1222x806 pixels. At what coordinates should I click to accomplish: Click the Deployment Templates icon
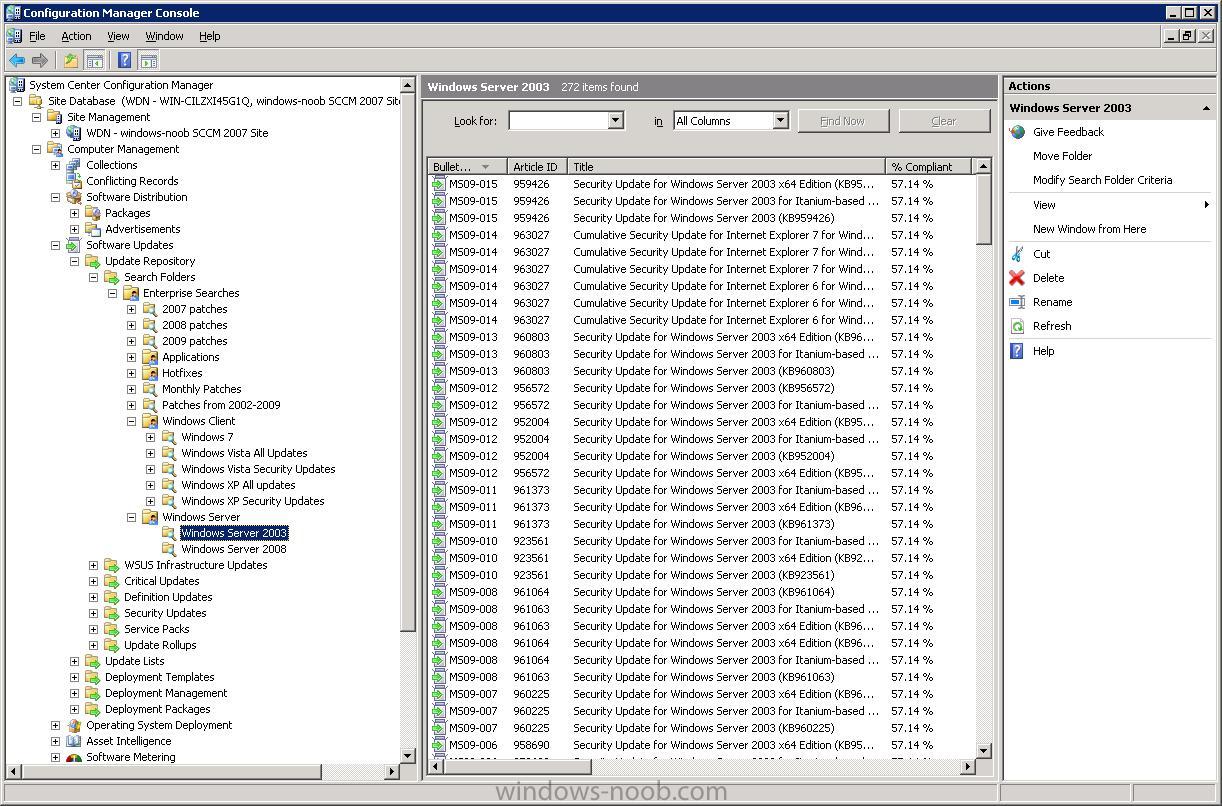coord(93,677)
